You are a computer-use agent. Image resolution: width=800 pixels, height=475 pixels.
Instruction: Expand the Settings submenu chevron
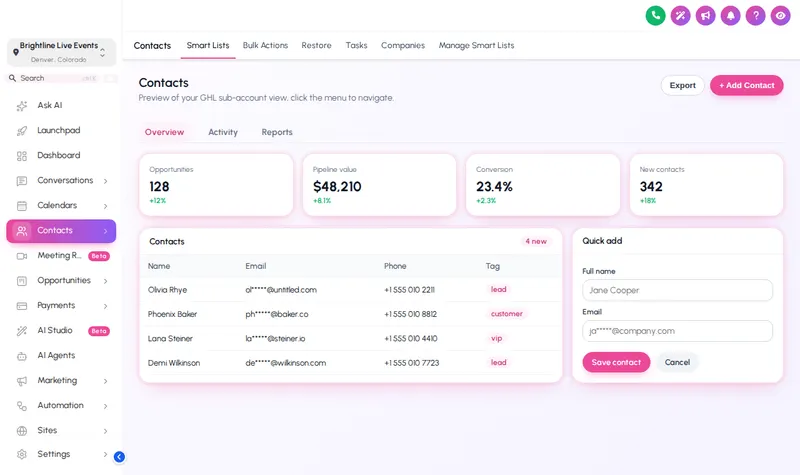[106, 455]
